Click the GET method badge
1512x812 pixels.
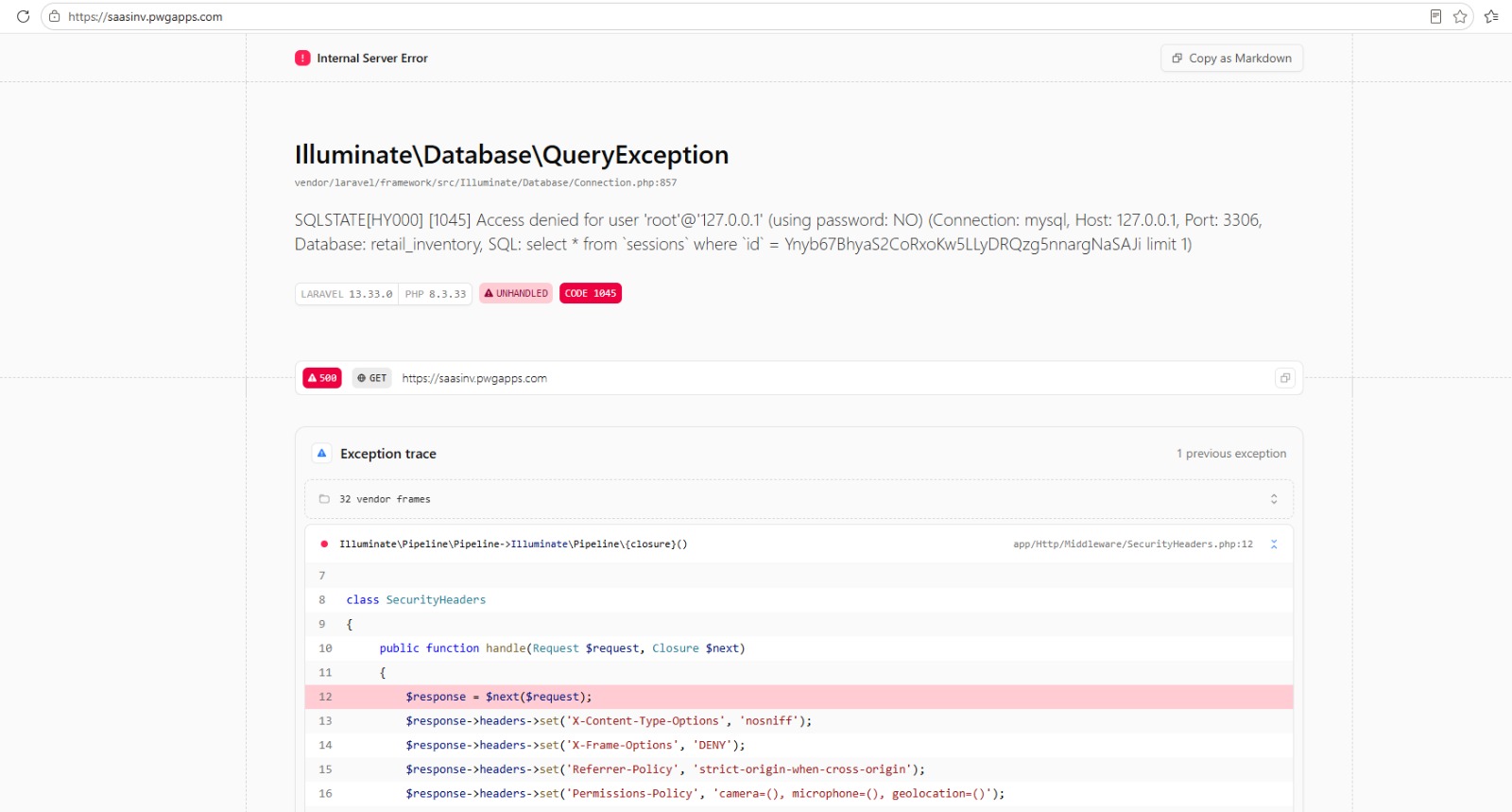tap(372, 378)
